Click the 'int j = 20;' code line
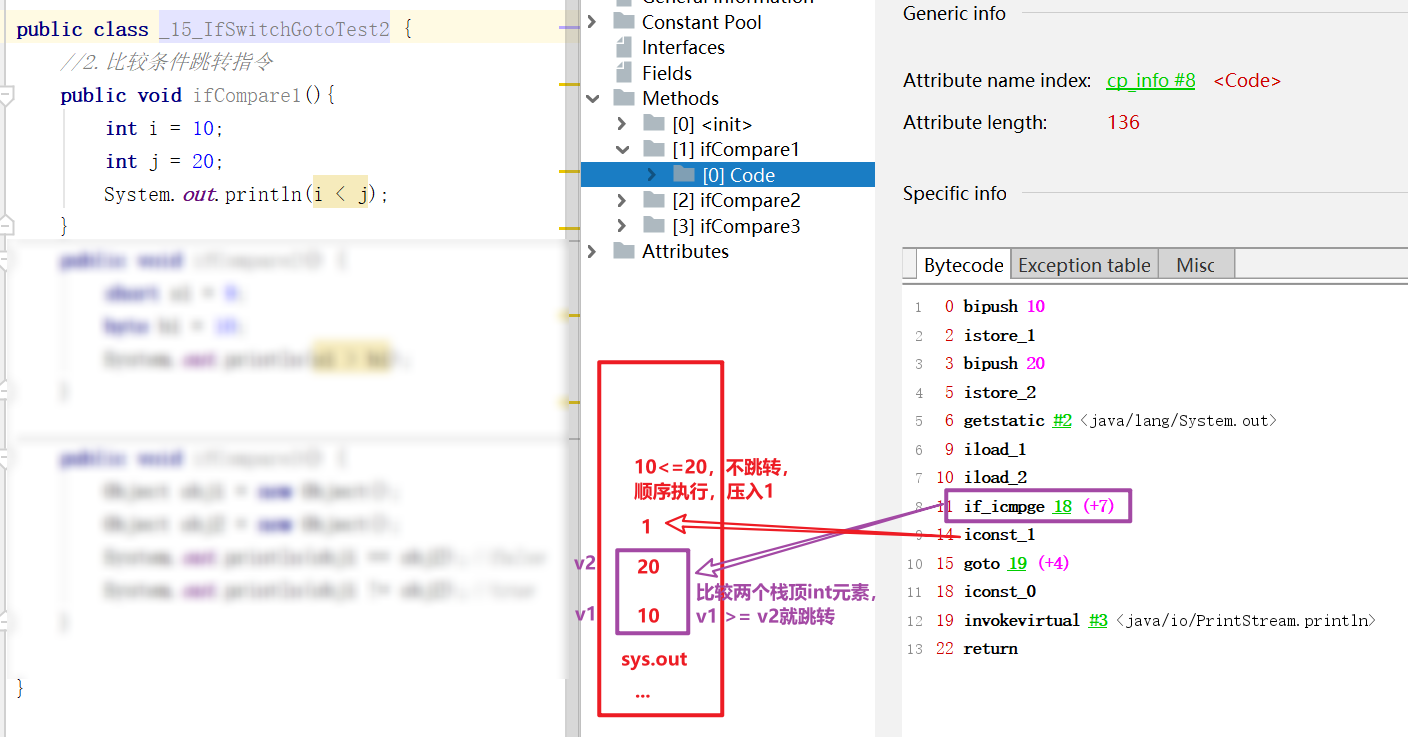The image size is (1408, 737). 164,161
